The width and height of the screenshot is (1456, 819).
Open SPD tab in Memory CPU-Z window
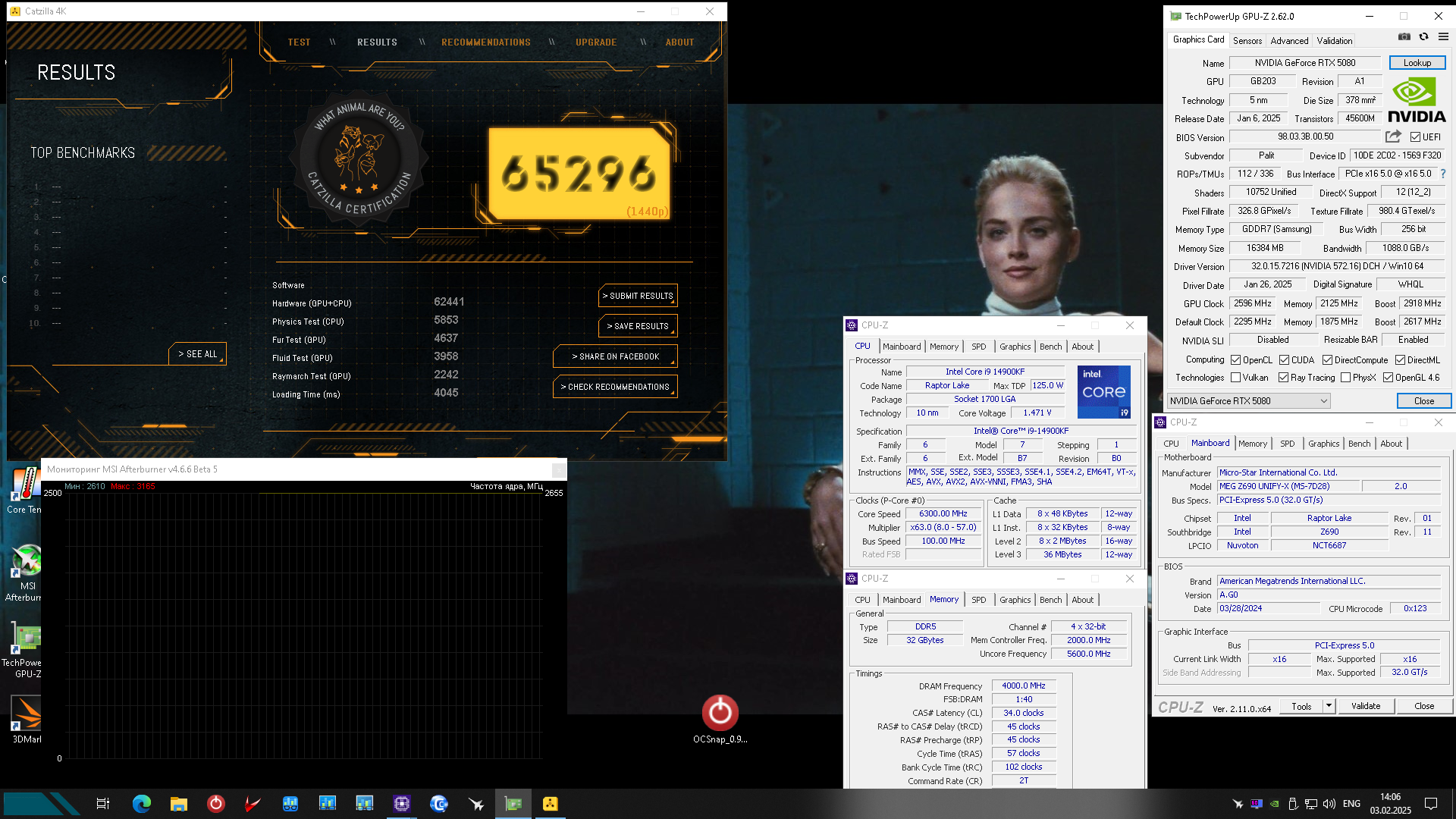pyautogui.click(x=979, y=600)
